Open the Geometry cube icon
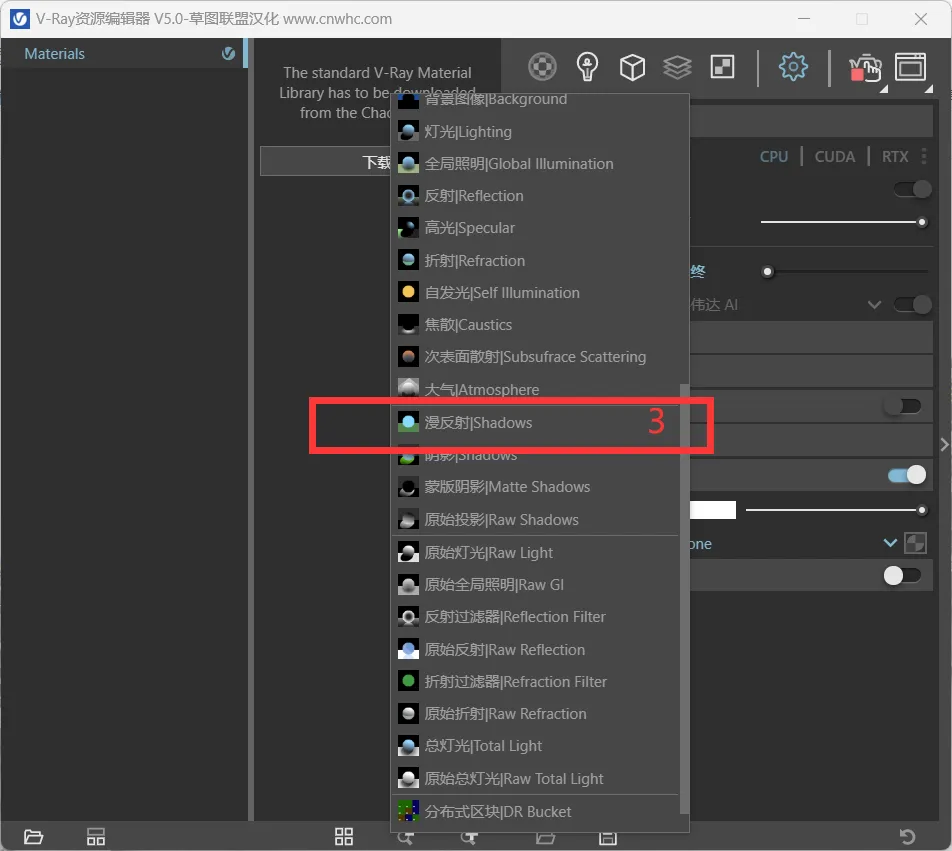 (x=632, y=67)
